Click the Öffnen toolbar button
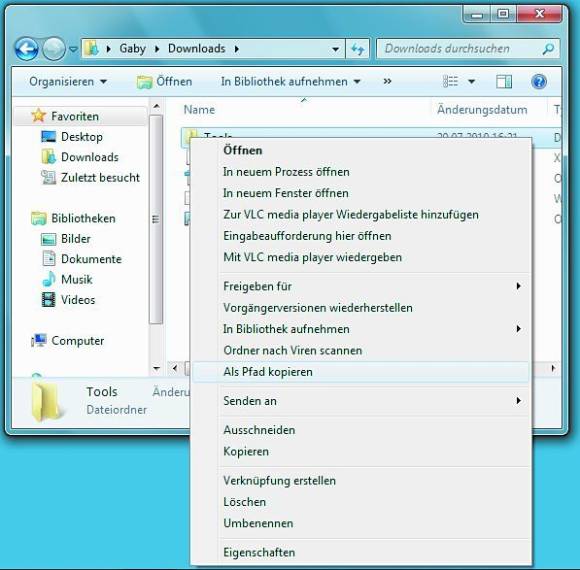Screen dimensions: 580x570 pyautogui.click(x=165, y=81)
